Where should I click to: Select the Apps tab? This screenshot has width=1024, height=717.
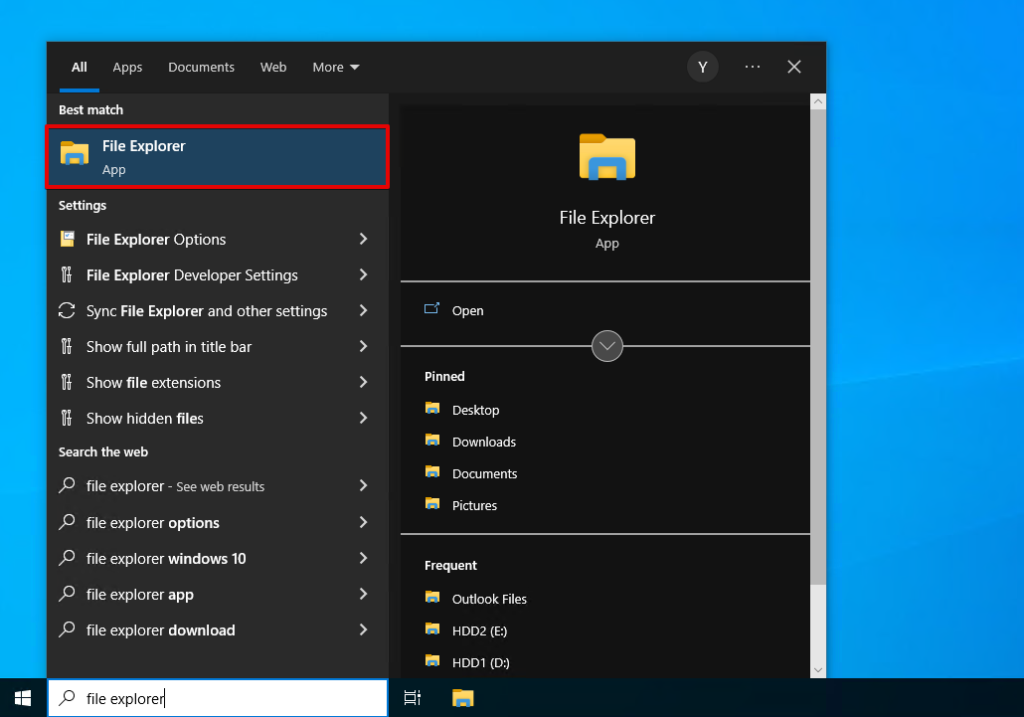pos(126,66)
